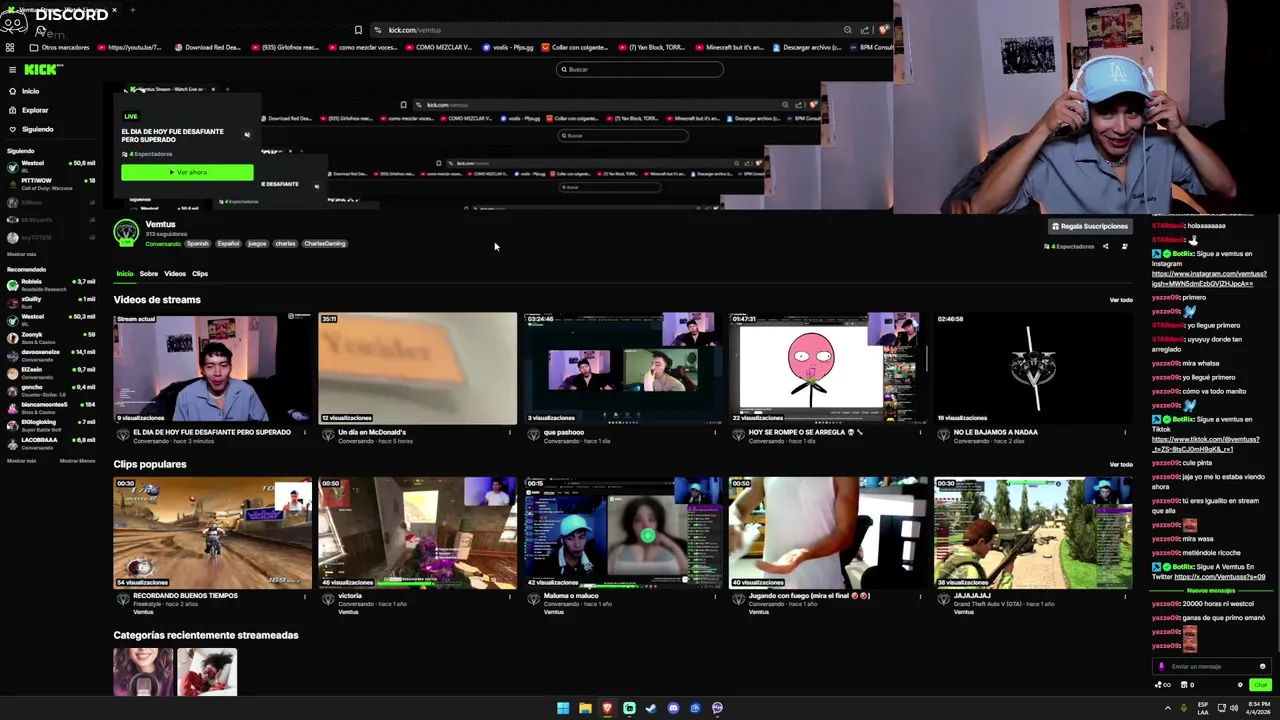Click Nuevos mensajes chat divider

1210,590
